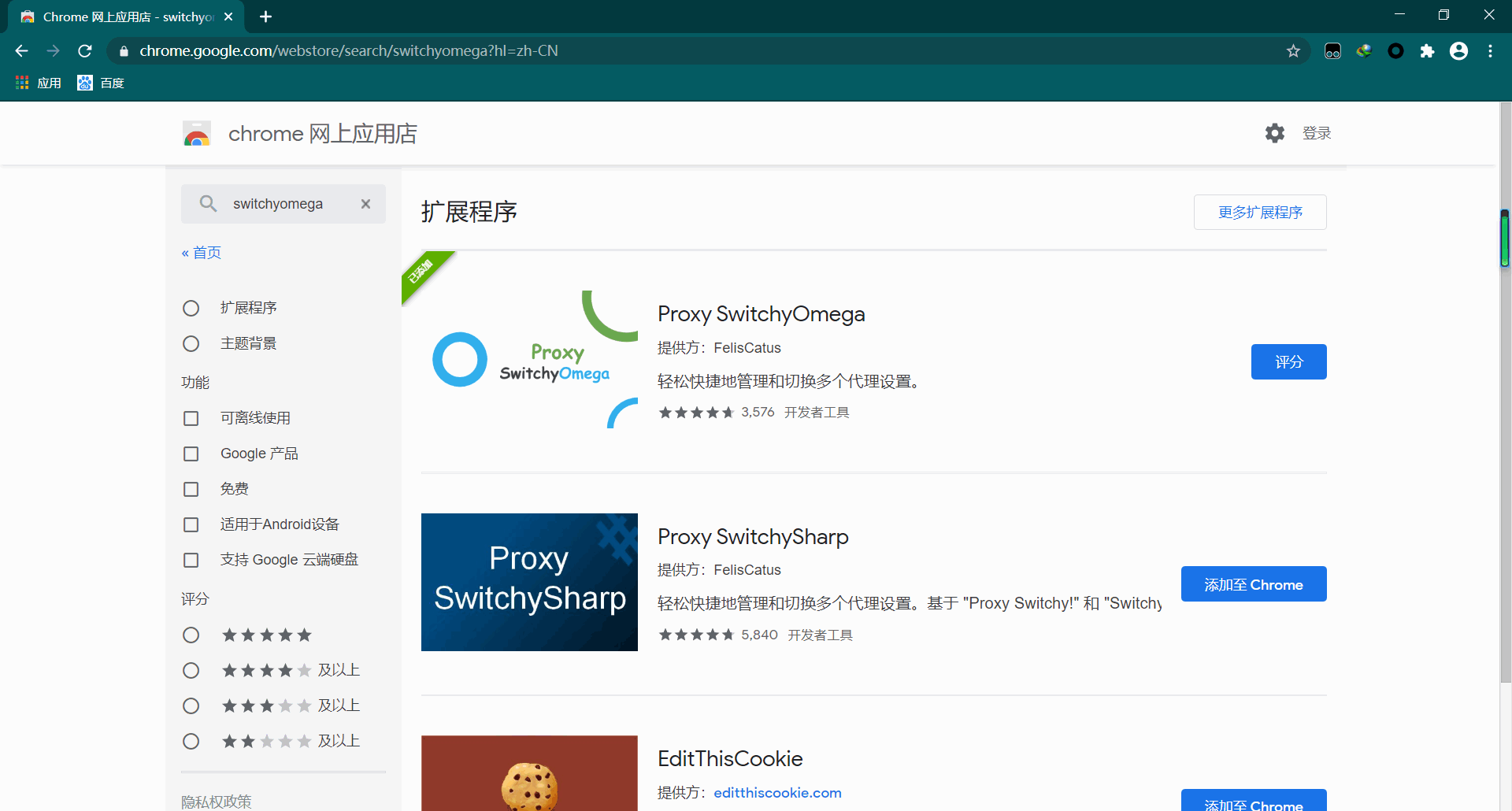Open Chrome three-dot menu
Image resolution: width=1512 pixels, height=811 pixels.
pyautogui.click(x=1490, y=51)
